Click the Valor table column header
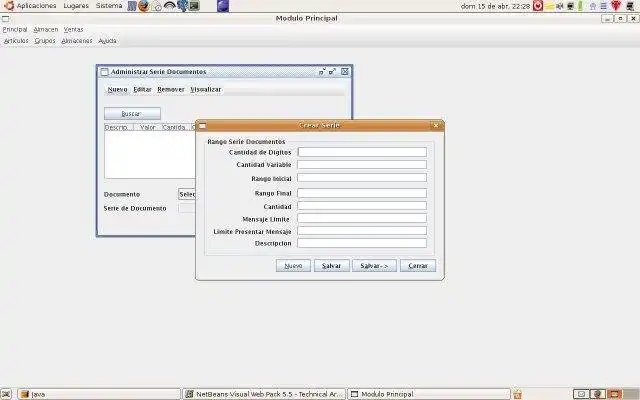Screen dimensions: 640x400 pos(148,127)
